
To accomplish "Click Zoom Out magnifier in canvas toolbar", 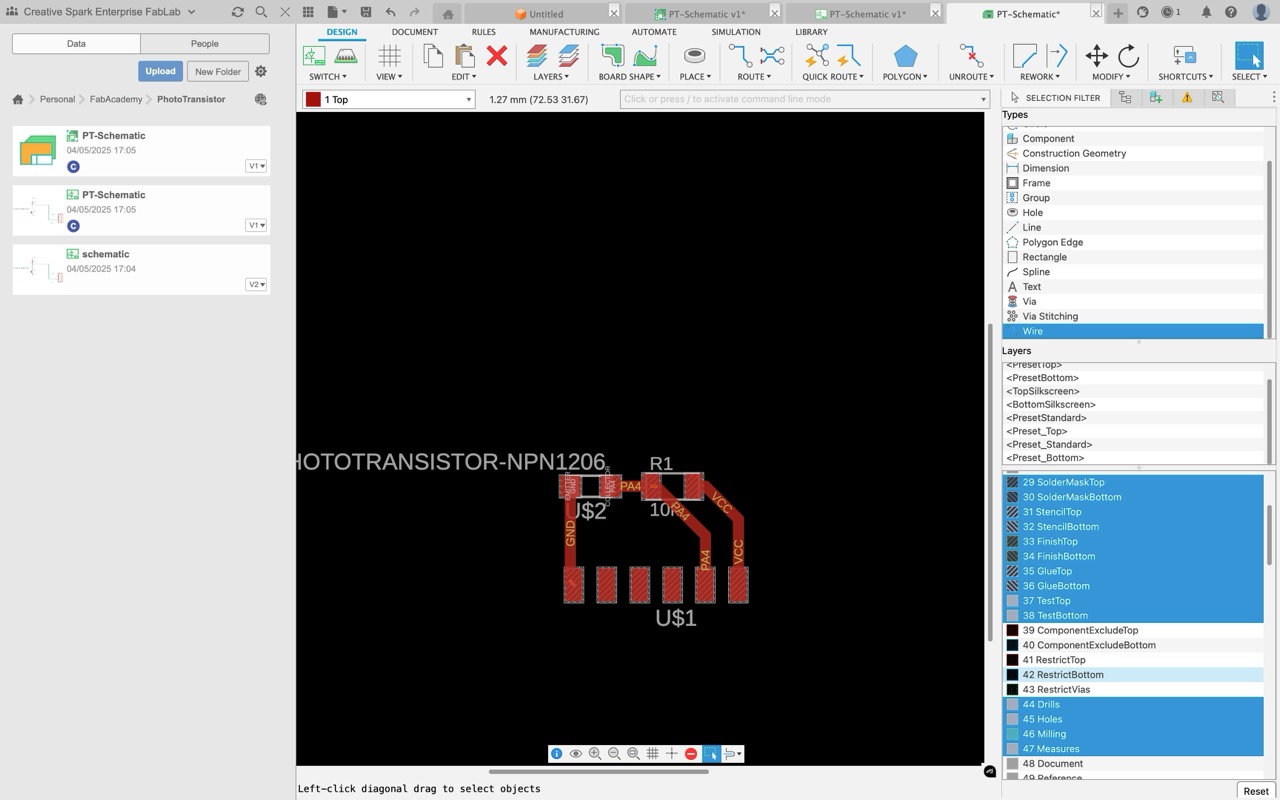I will tap(614, 754).
